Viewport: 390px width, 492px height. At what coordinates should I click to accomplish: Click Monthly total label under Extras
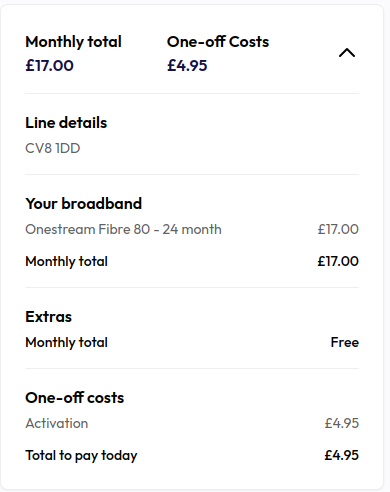pos(67,343)
